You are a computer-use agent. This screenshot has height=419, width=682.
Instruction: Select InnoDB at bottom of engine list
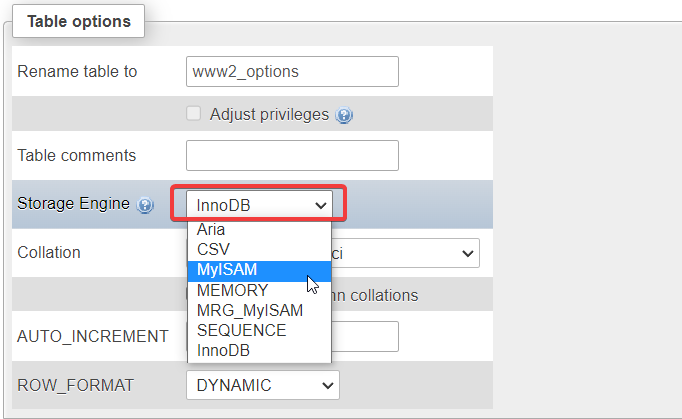tap(259, 350)
